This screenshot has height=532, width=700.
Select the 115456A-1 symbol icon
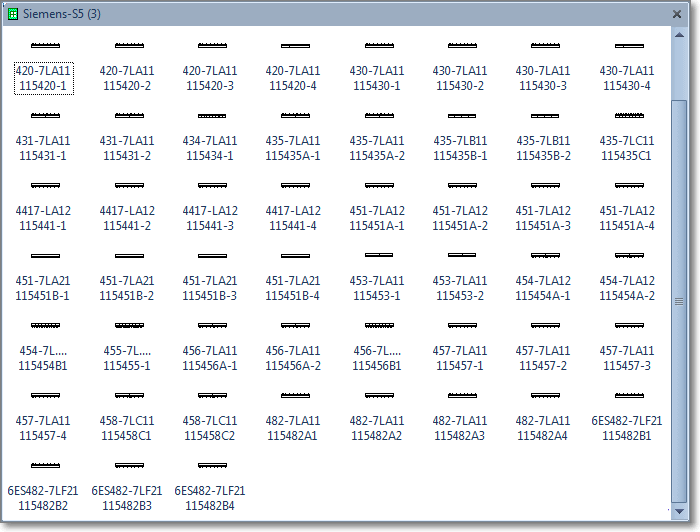(212, 325)
